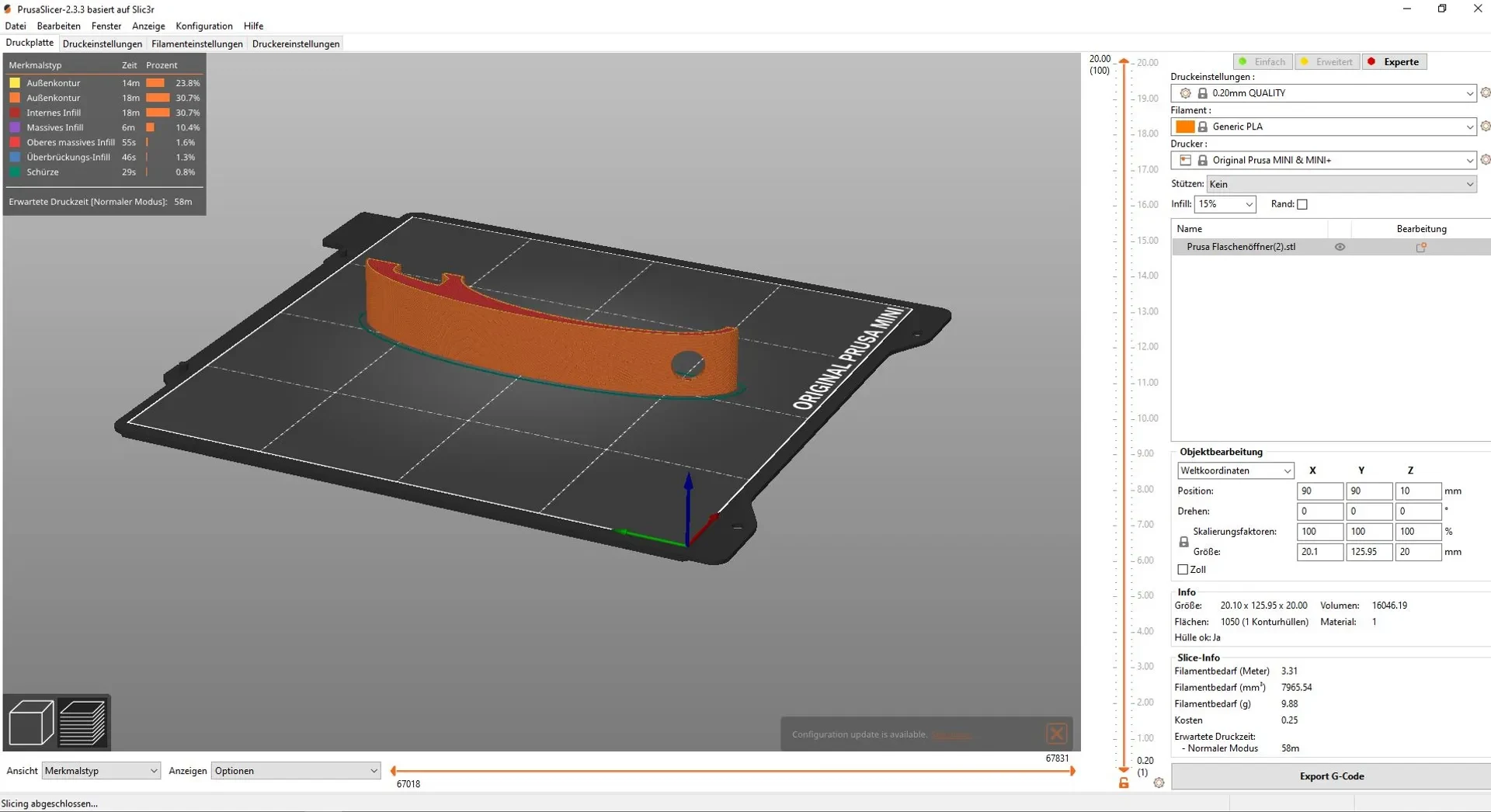Viewport: 1491px width, 812px height.
Task: Open vertical slider settings gear icon
Action: (x=1159, y=783)
